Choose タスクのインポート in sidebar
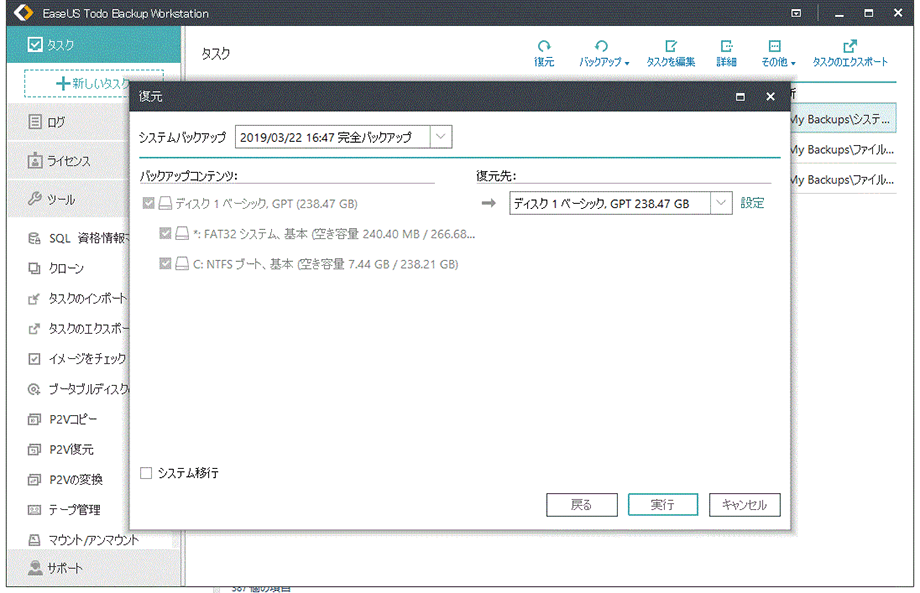 77,299
